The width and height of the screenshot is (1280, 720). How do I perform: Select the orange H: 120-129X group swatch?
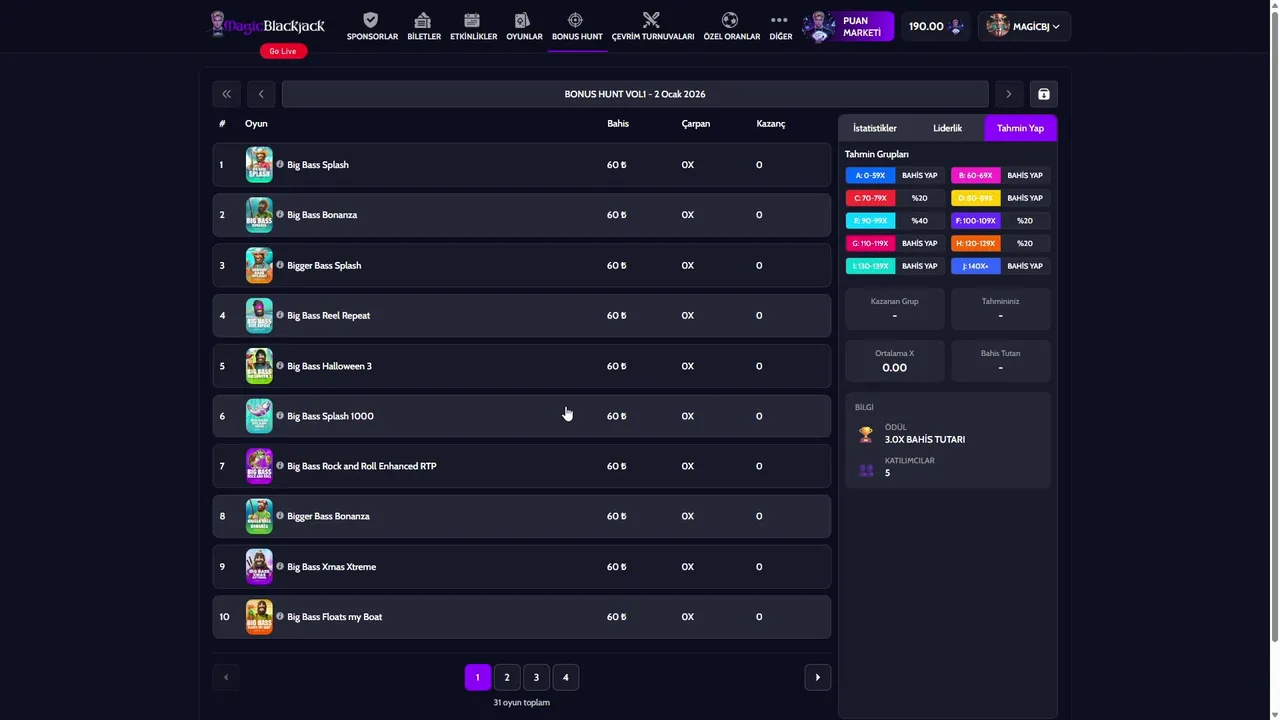pyautogui.click(x=975, y=243)
